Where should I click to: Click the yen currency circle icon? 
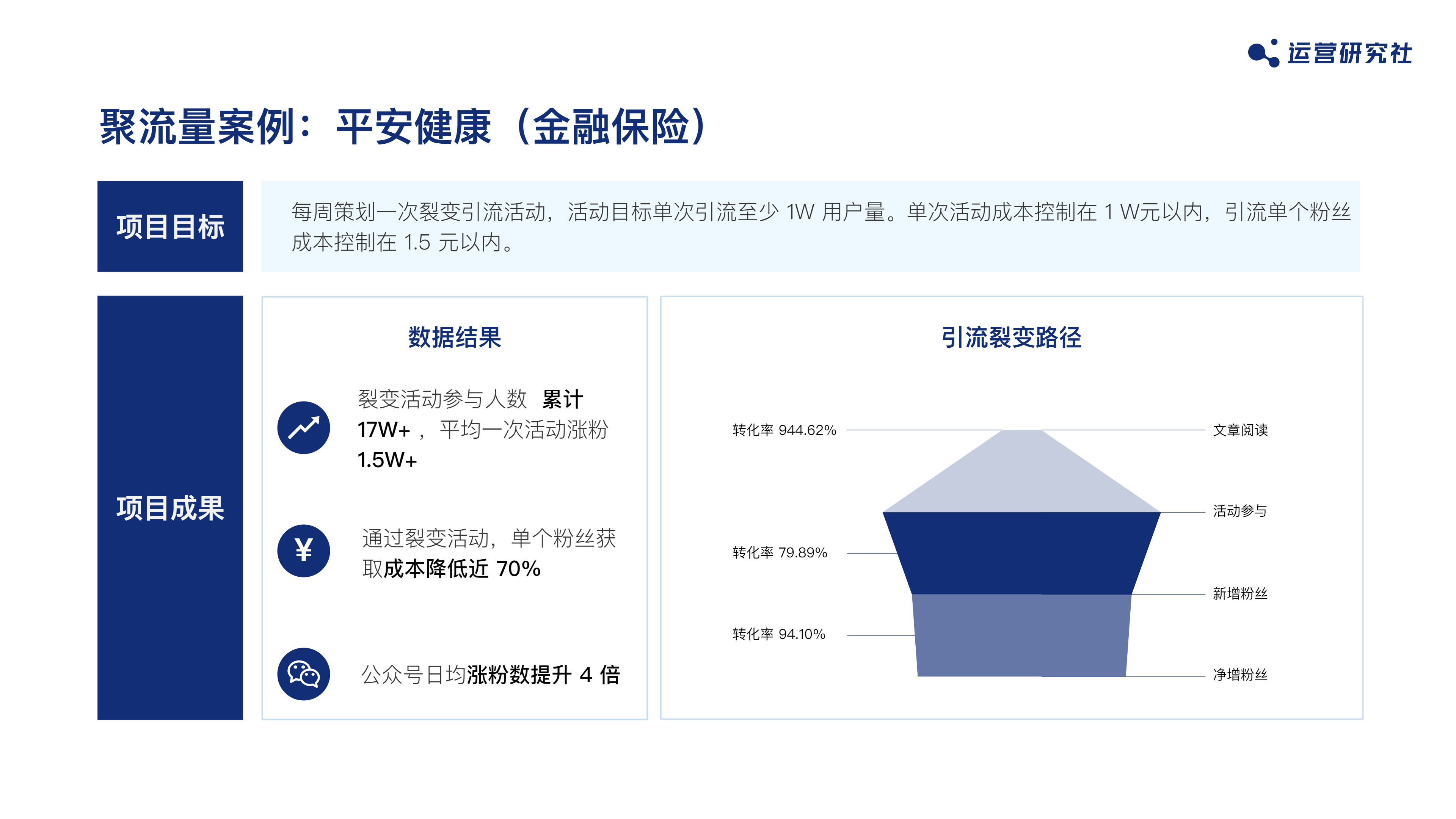[303, 551]
